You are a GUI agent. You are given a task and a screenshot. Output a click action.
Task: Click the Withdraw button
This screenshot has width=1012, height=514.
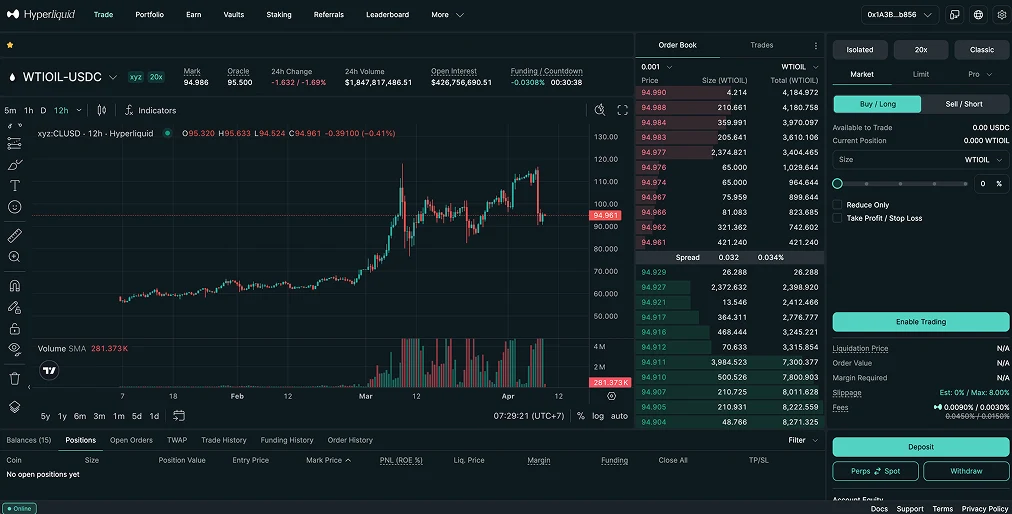(x=966, y=471)
